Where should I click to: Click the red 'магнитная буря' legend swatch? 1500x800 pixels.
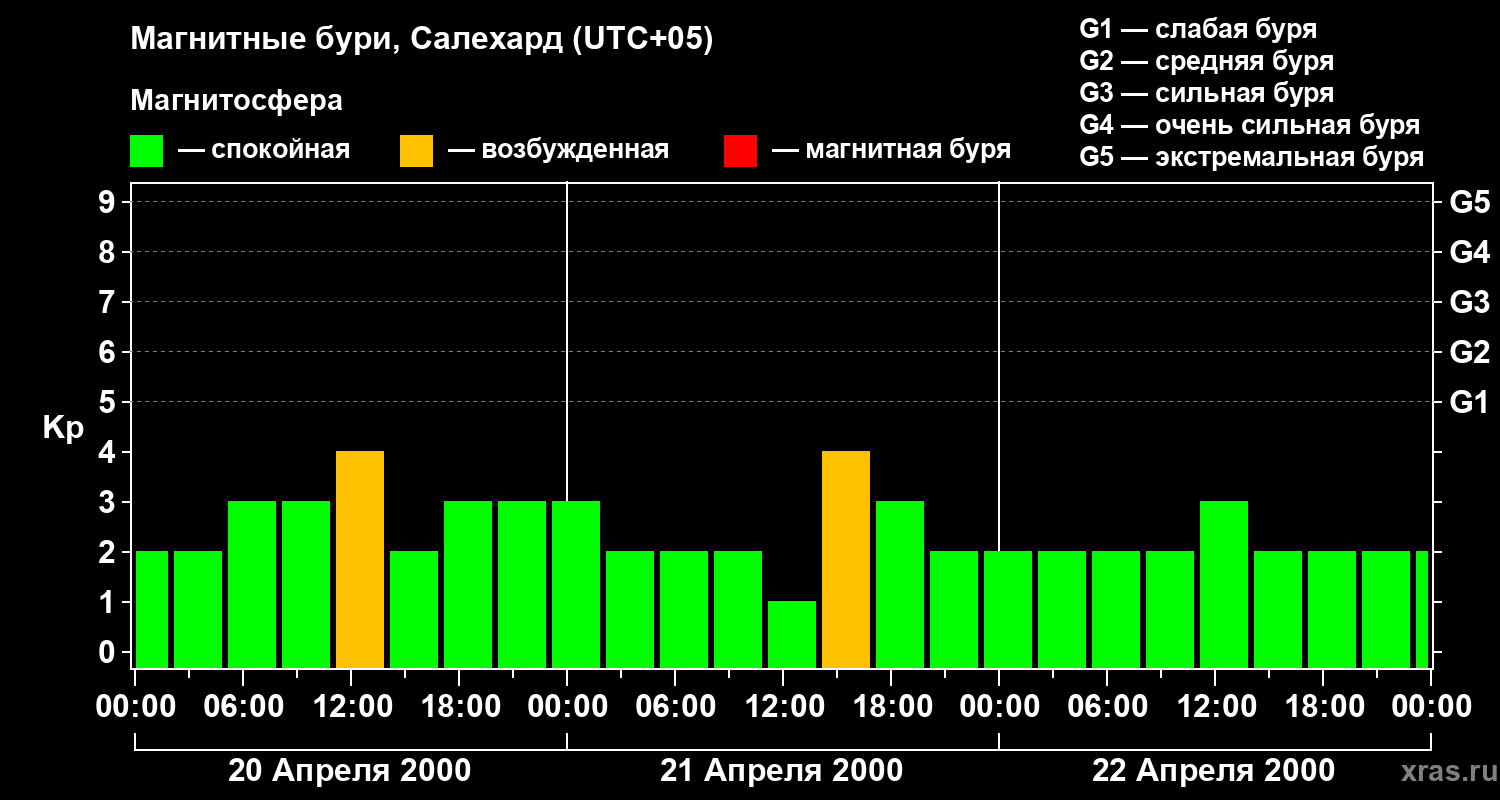pos(741,151)
